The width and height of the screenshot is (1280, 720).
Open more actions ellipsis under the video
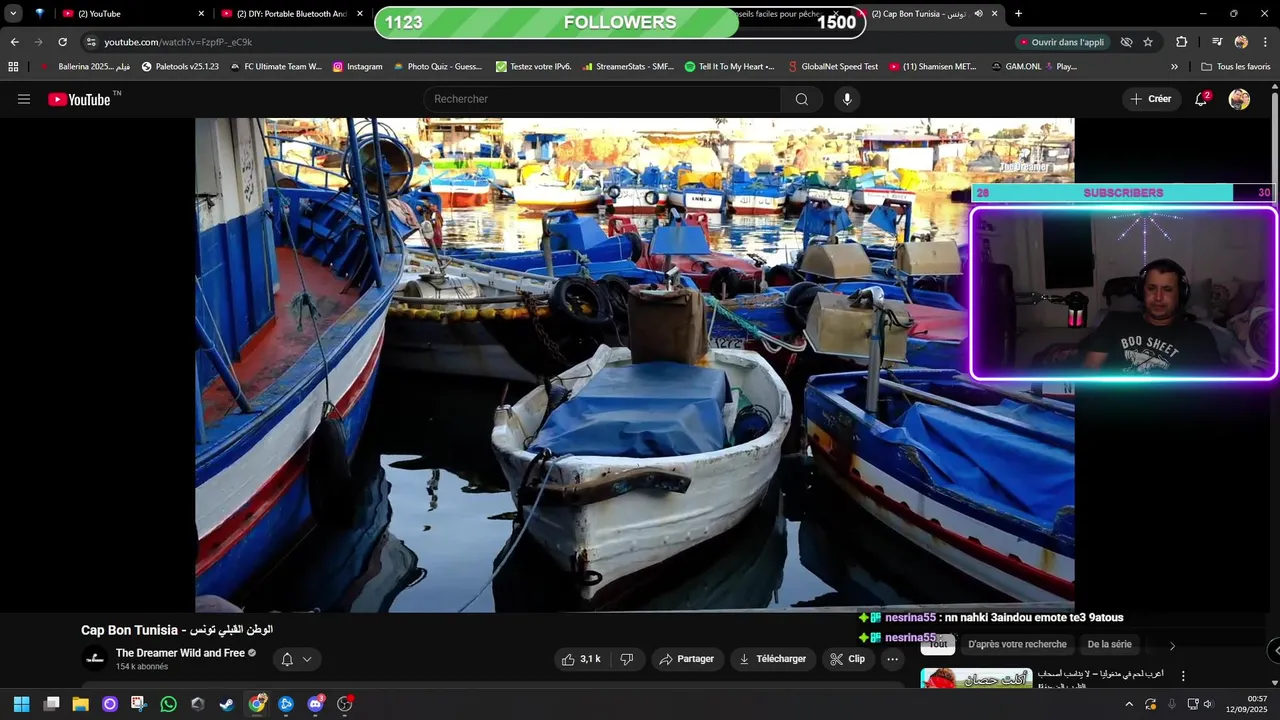coord(893,659)
